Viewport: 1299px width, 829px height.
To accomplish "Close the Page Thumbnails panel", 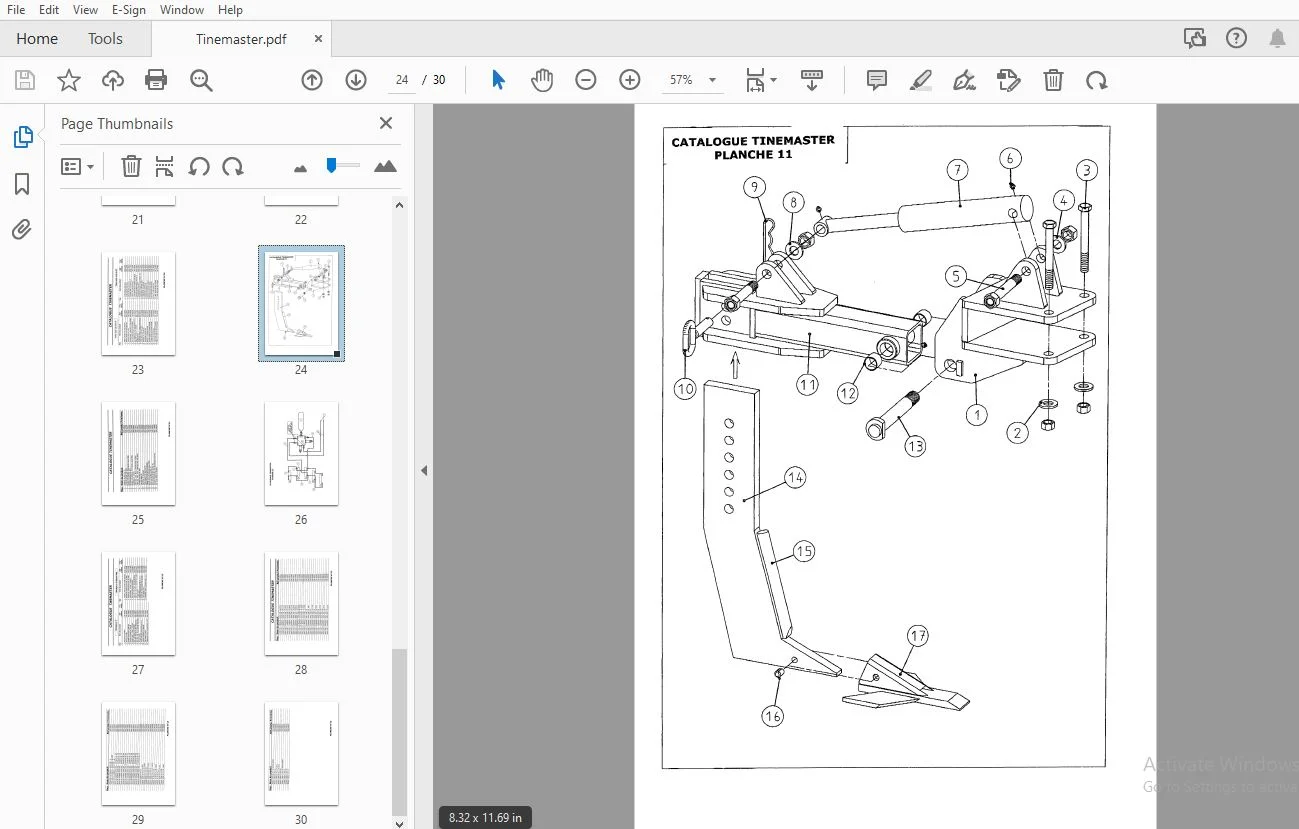I will 386,123.
